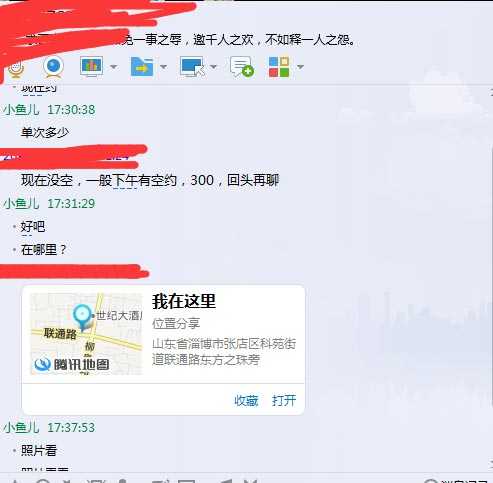Screen dimensions: 493x483
Task: Expand the arrow beside the folder icon
Action: 163,67
